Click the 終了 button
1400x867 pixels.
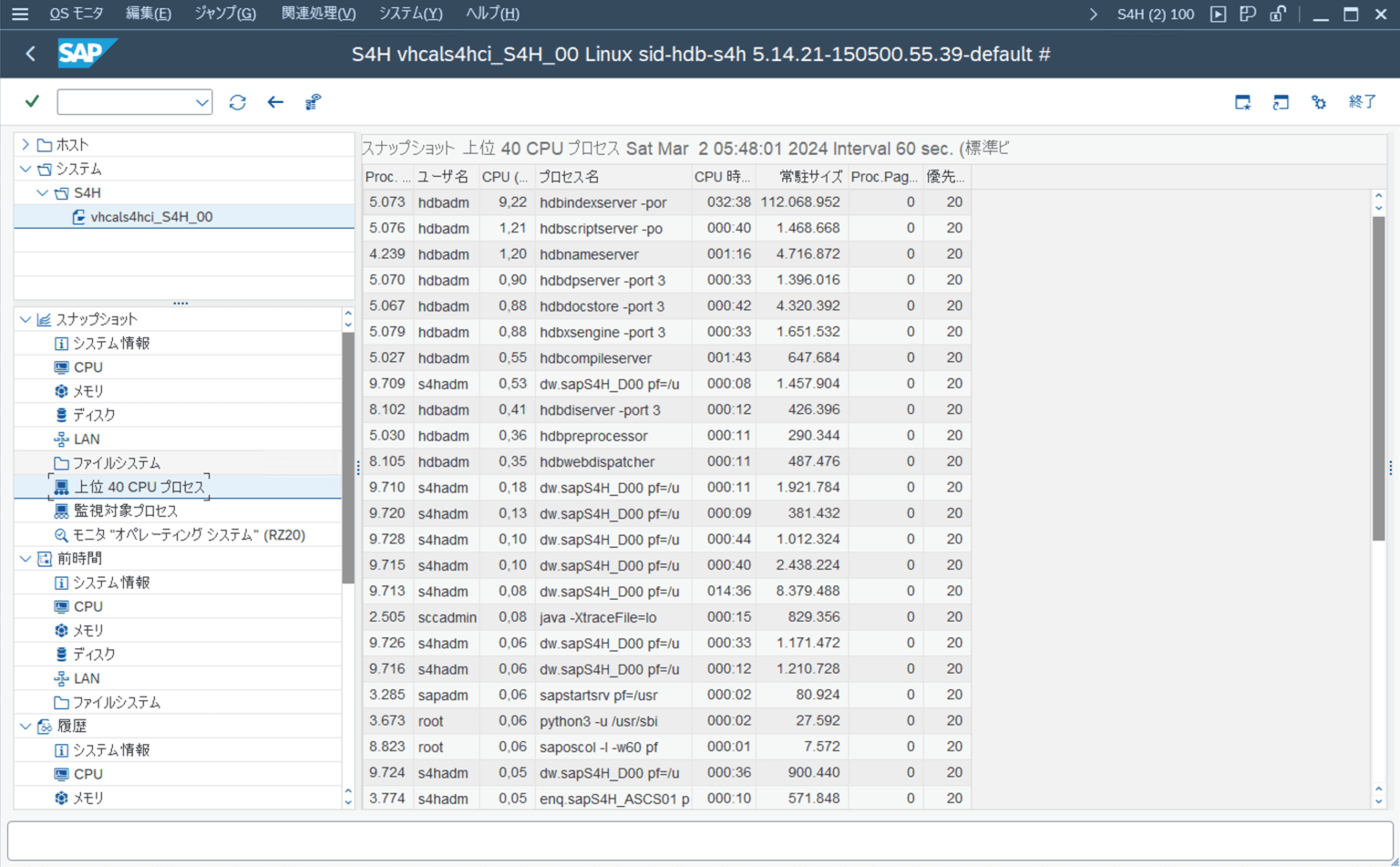1362,102
